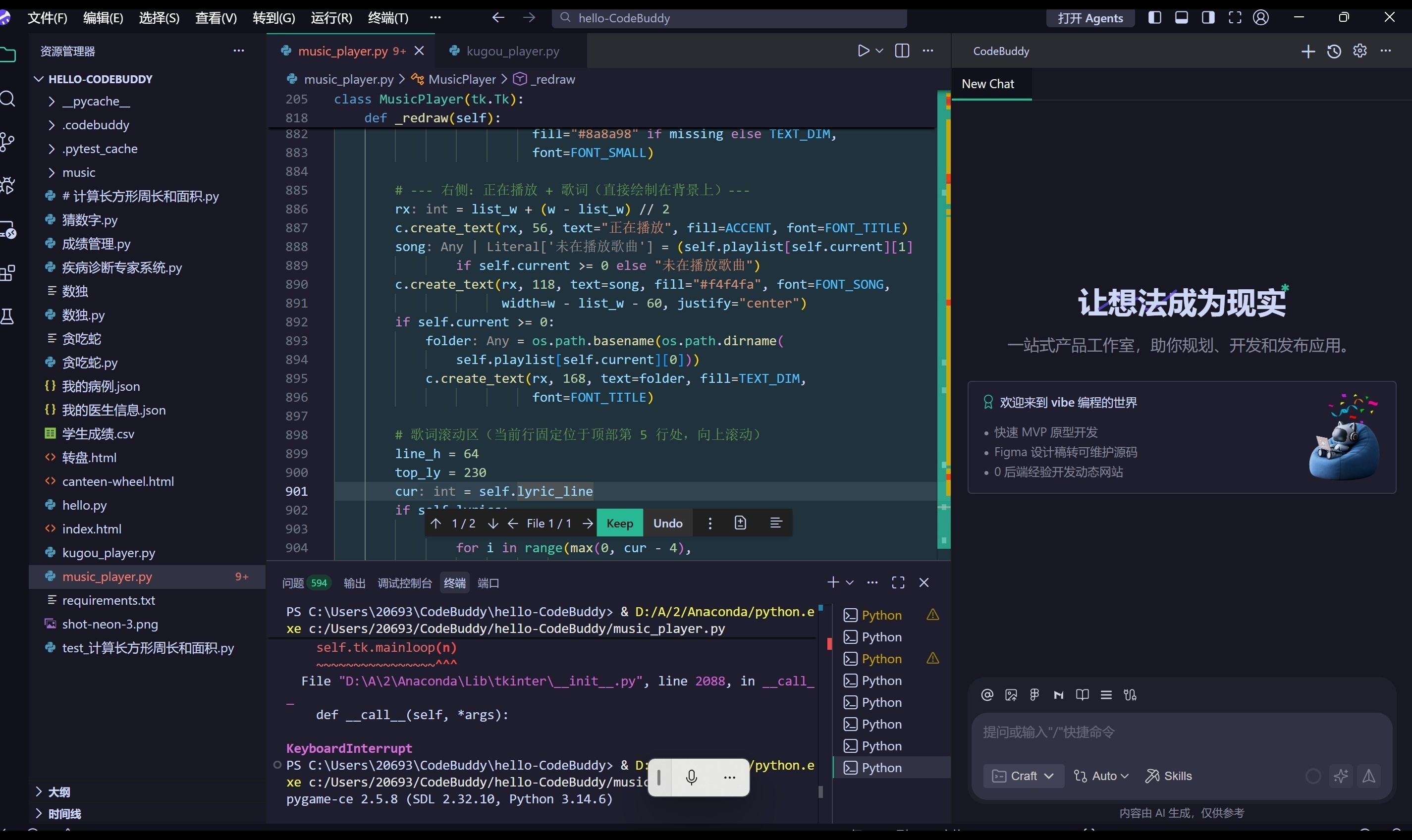The width and height of the screenshot is (1412, 840).
Task: Undo the suggested code change
Action: pyautogui.click(x=668, y=523)
